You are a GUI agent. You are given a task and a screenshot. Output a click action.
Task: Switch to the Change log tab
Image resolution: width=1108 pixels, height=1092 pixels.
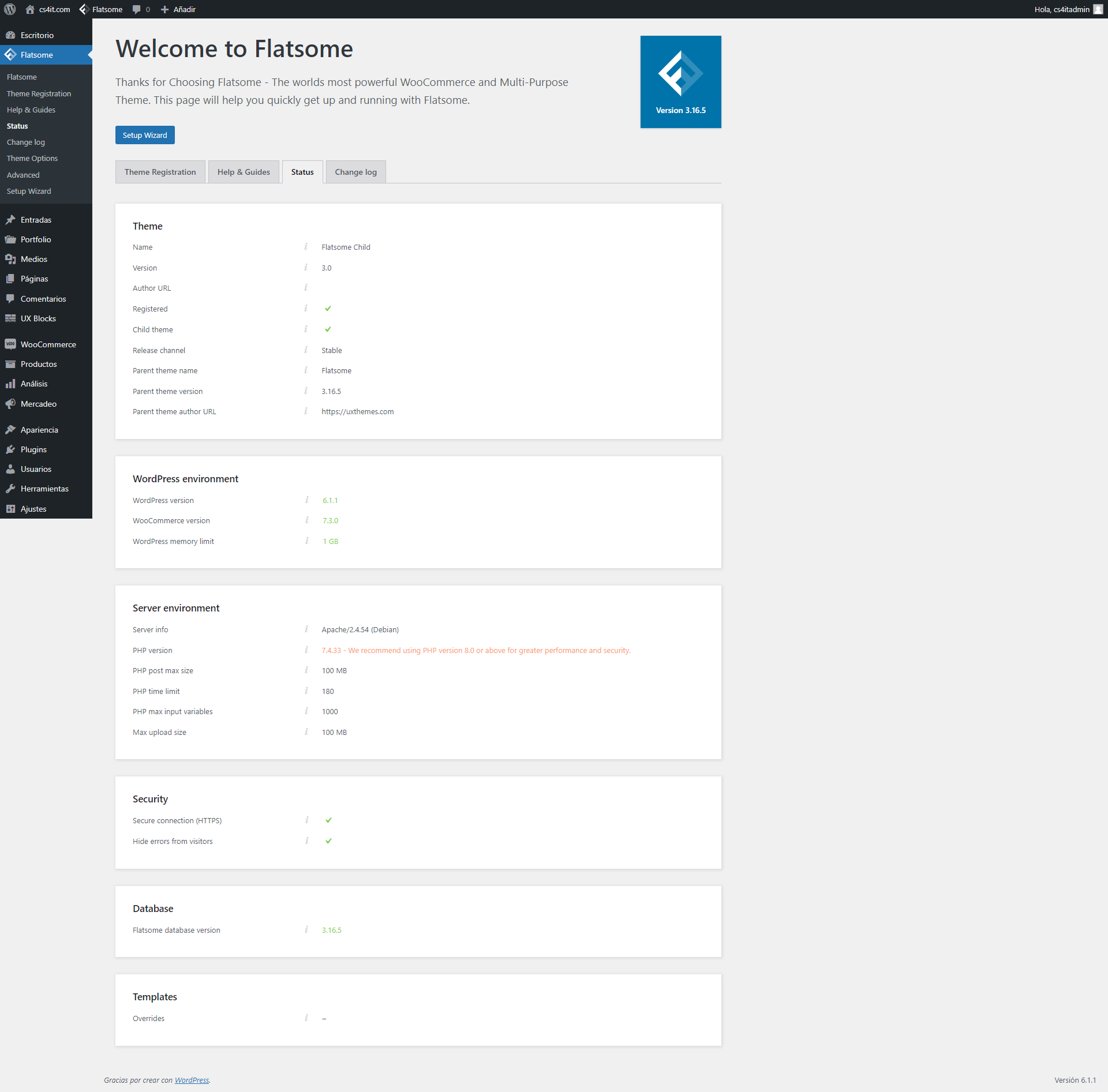355,172
